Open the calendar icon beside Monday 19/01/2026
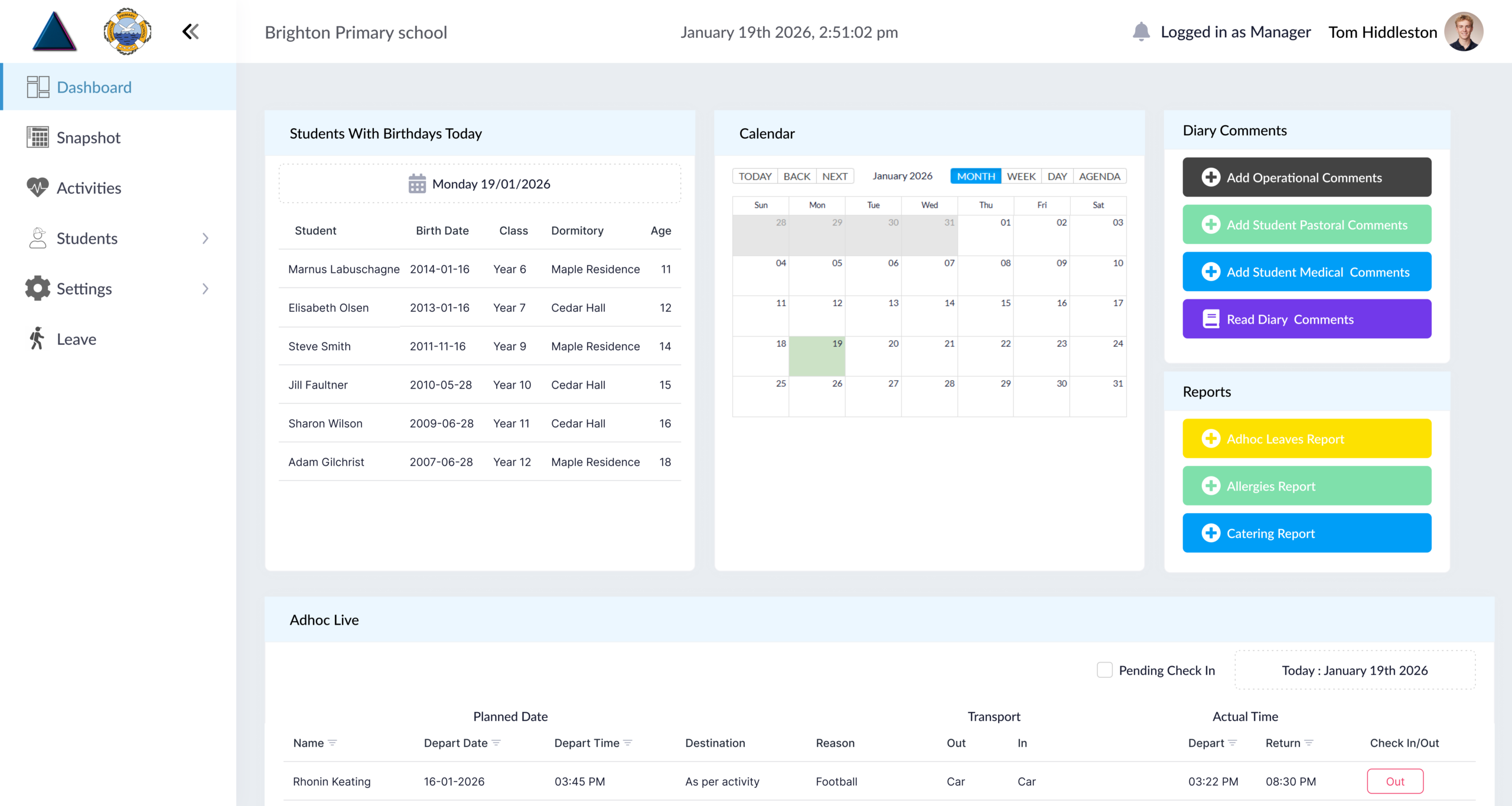 [x=418, y=183]
